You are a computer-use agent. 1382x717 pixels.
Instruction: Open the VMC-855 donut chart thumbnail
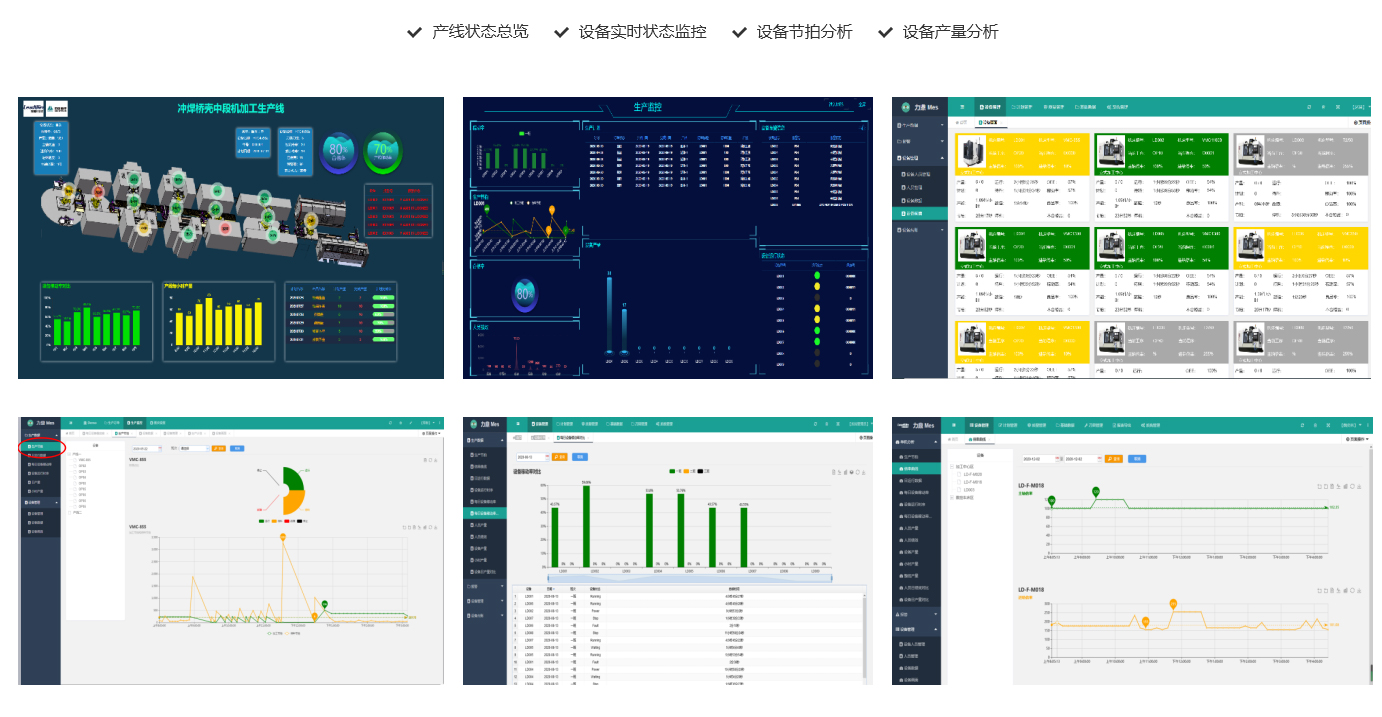coord(231,551)
